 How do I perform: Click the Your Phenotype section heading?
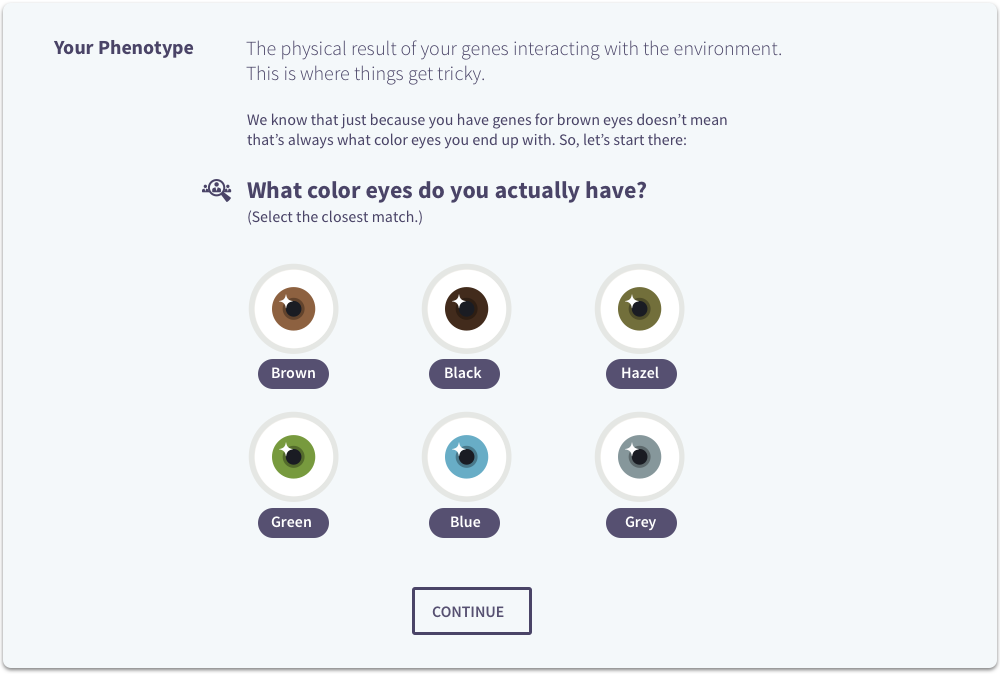coord(124,48)
